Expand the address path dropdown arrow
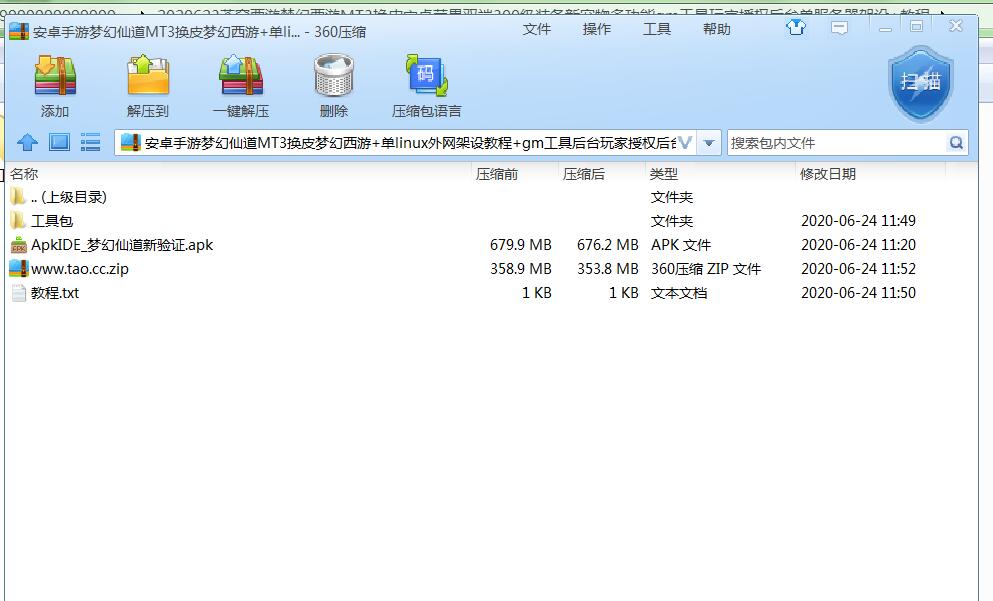Image resolution: width=993 pixels, height=601 pixels. point(709,143)
